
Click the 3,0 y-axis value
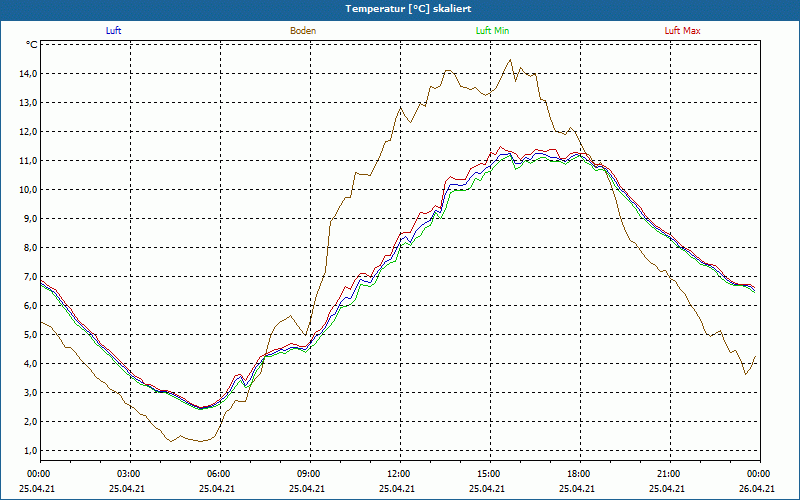click(31, 392)
